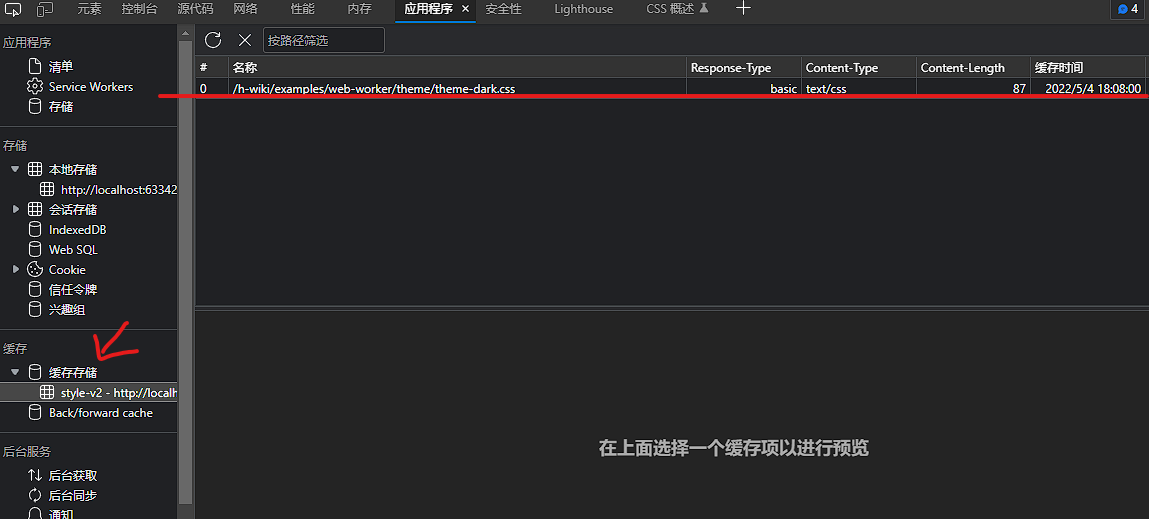The width and height of the screenshot is (1149, 519).
Task: Switch to the 安全性 tab
Action: [503, 10]
